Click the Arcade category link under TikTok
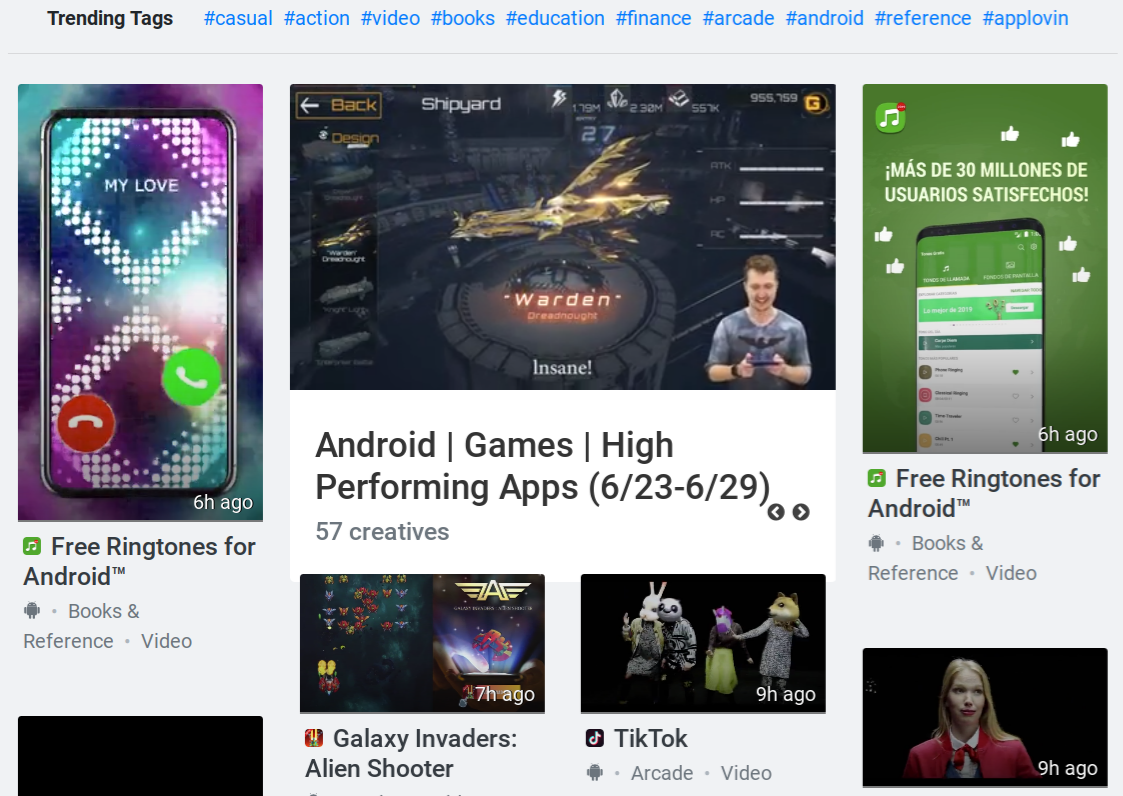The image size is (1123, 796). [x=662, y=773]
